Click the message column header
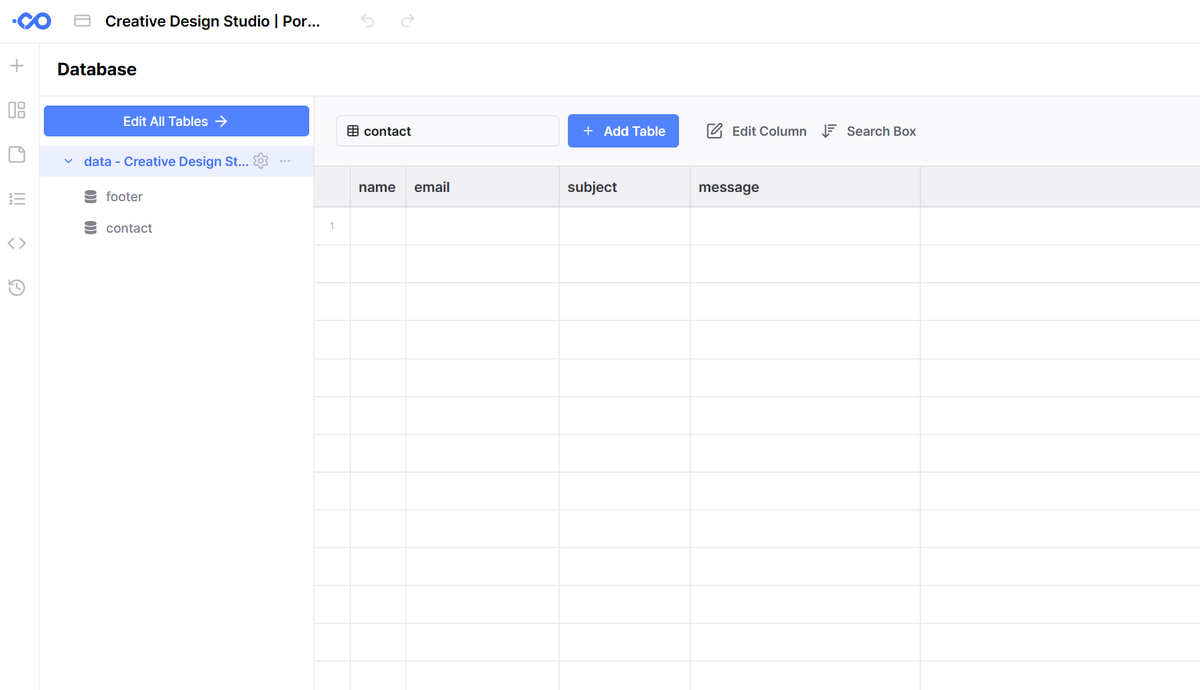Screen dimensions: 1200x690 click(x=805, y=187)
